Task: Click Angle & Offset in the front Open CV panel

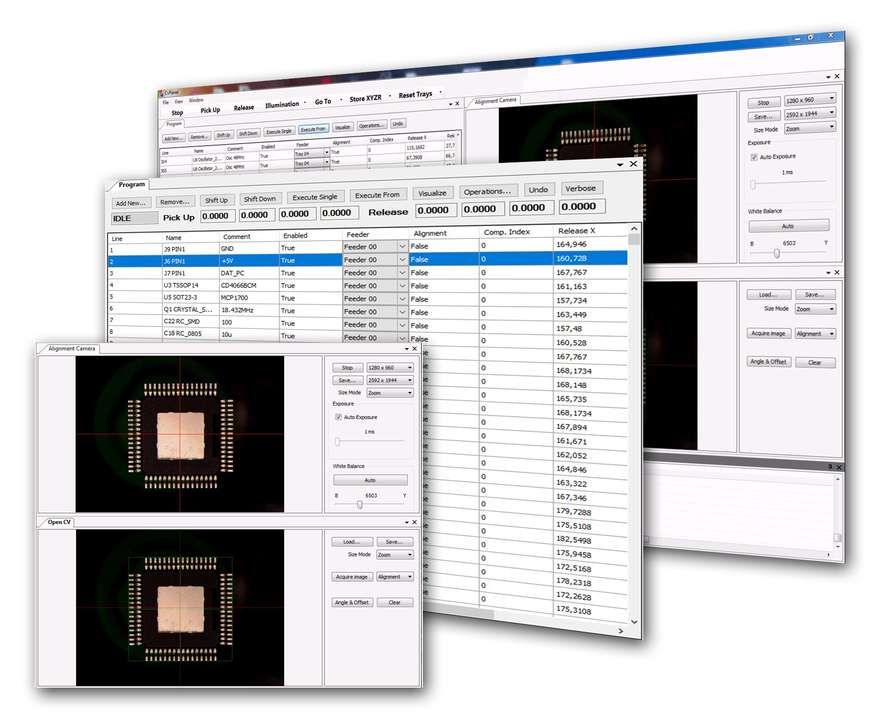Action: [352, 602]
